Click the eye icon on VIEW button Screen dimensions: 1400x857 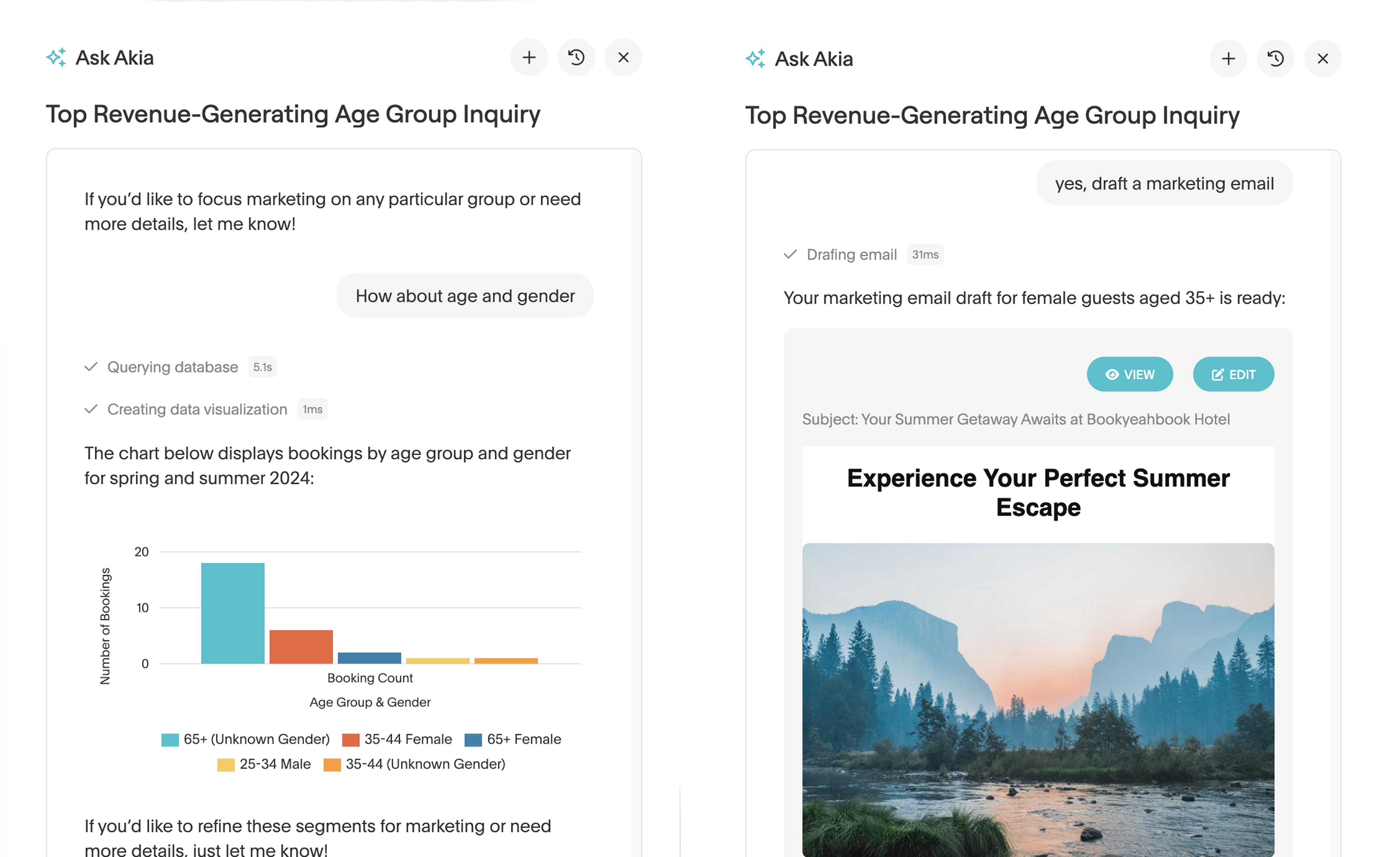(x=1112, y=374)
